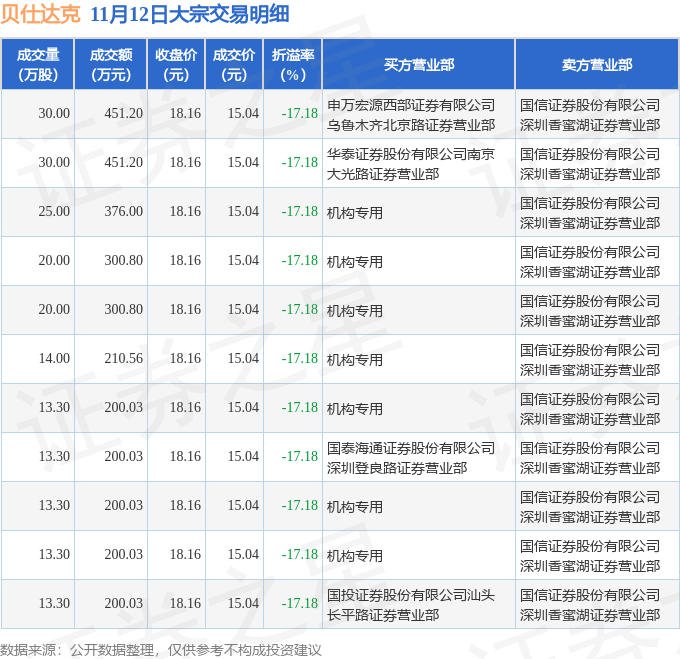Click buyer 国投证券 汕头长平路证券营业部

tap(411, 605)
